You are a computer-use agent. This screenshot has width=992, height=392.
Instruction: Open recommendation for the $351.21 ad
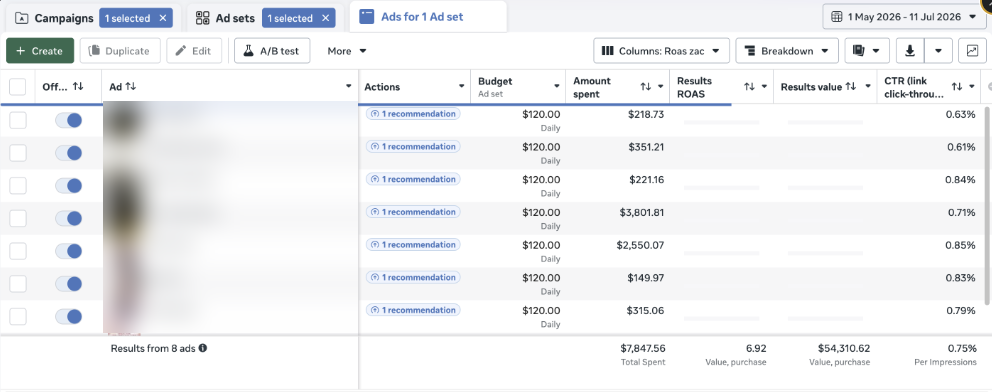point(413,147)
